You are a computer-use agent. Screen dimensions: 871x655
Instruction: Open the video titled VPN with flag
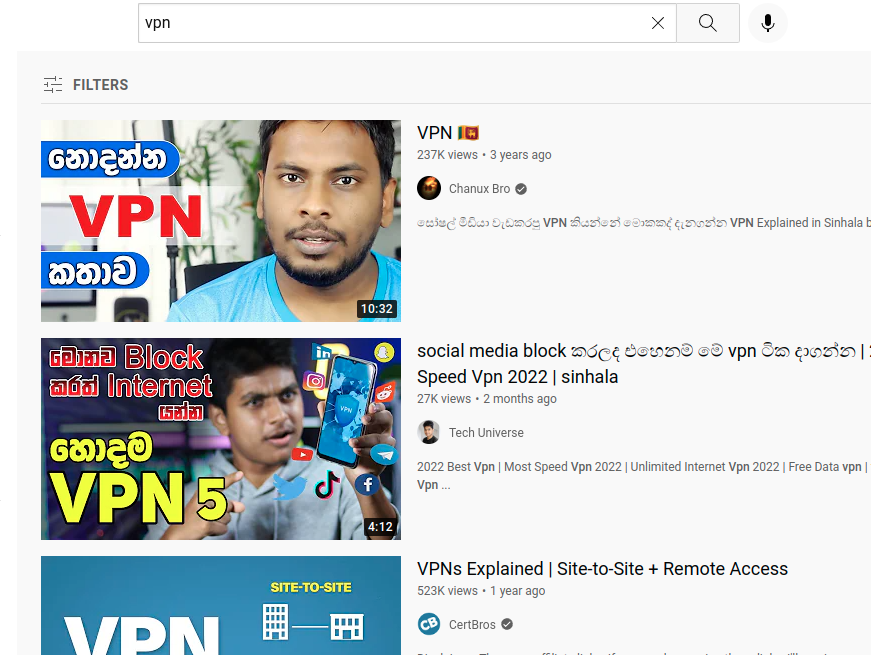(448, 133)
